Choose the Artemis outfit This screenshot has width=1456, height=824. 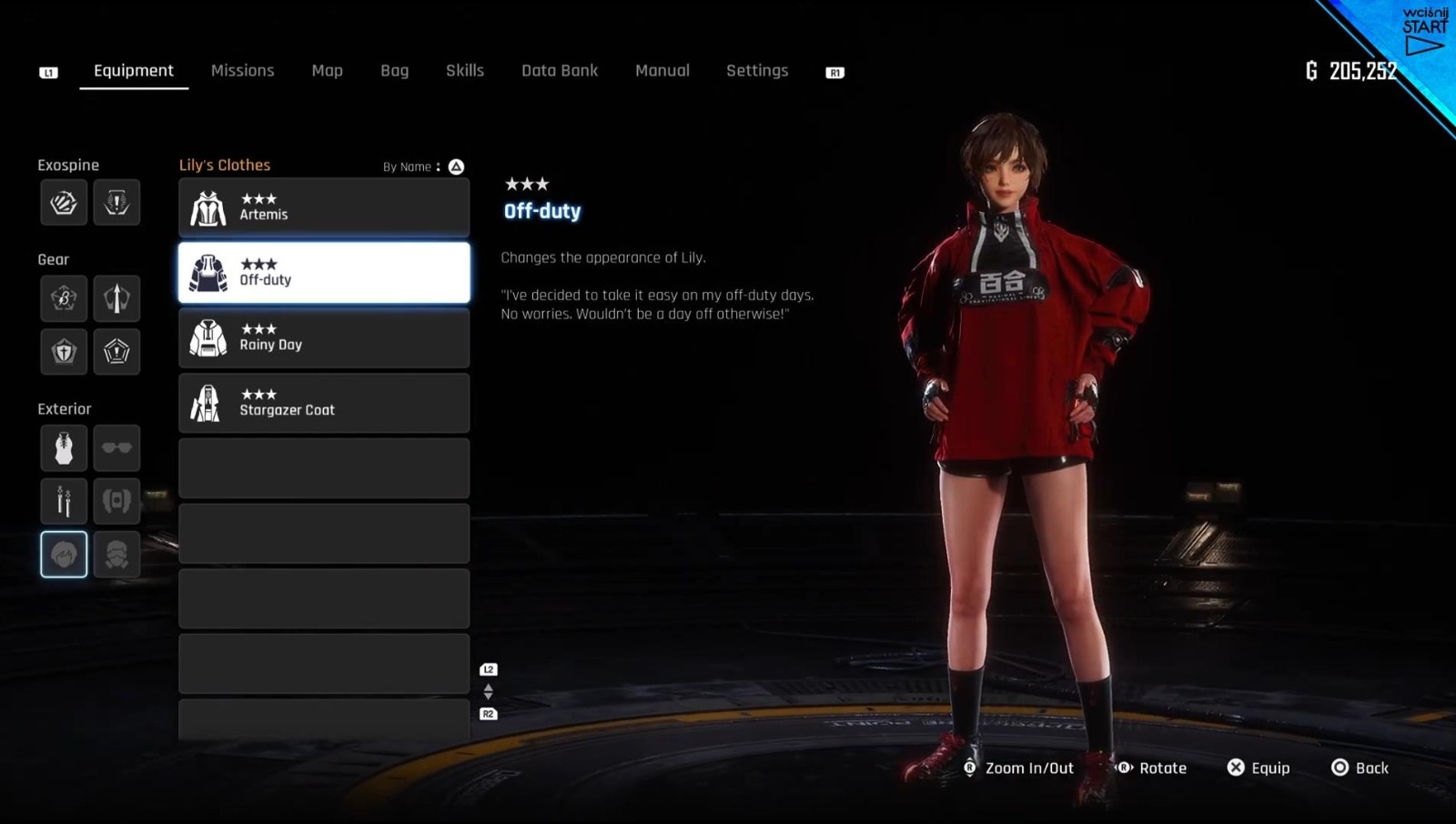point(324,207)
